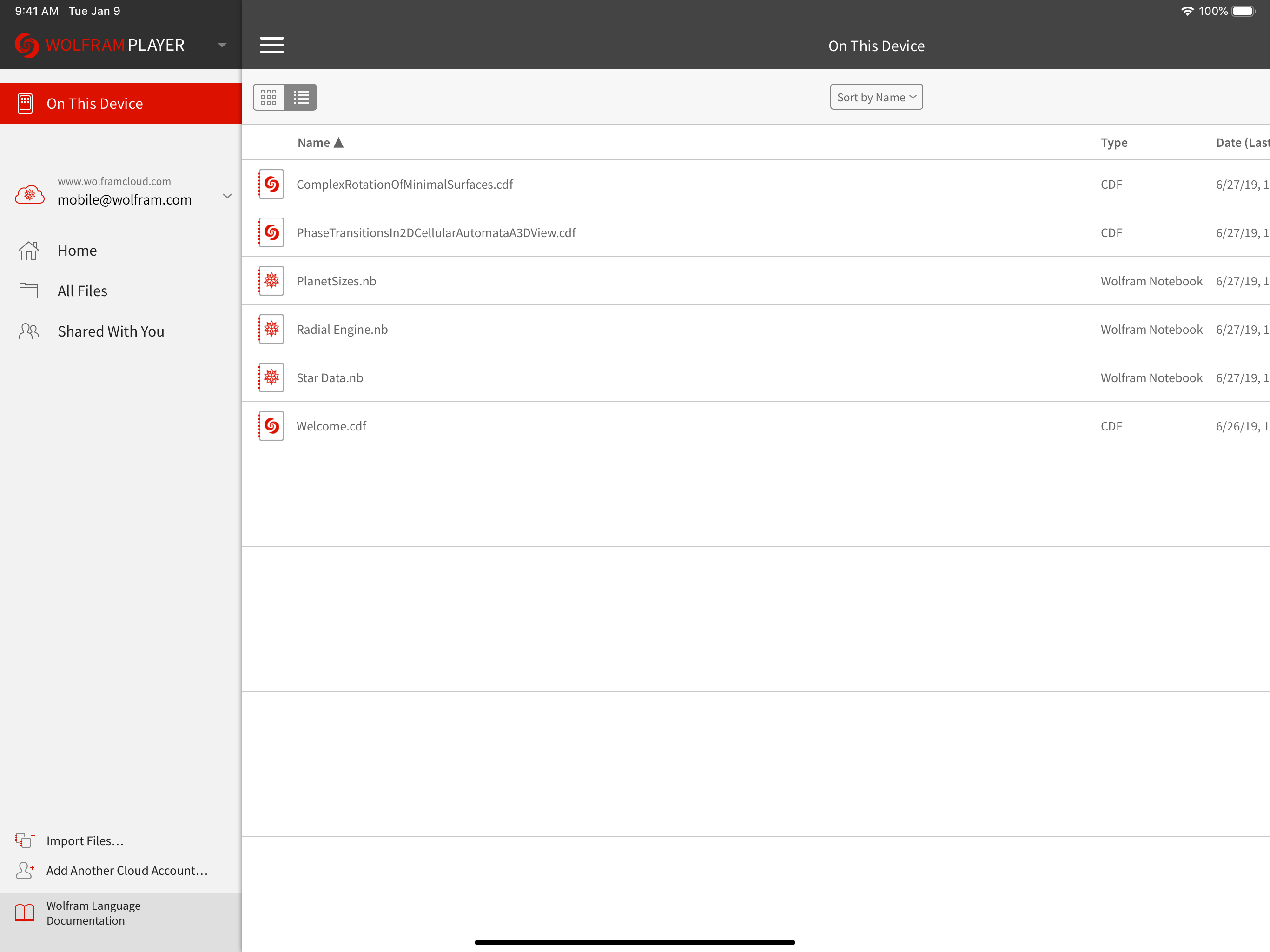
Task: Click the PhaseTransitionsIn2DCellularAutomataA3DView.cdf file icon
Action: 271,232
